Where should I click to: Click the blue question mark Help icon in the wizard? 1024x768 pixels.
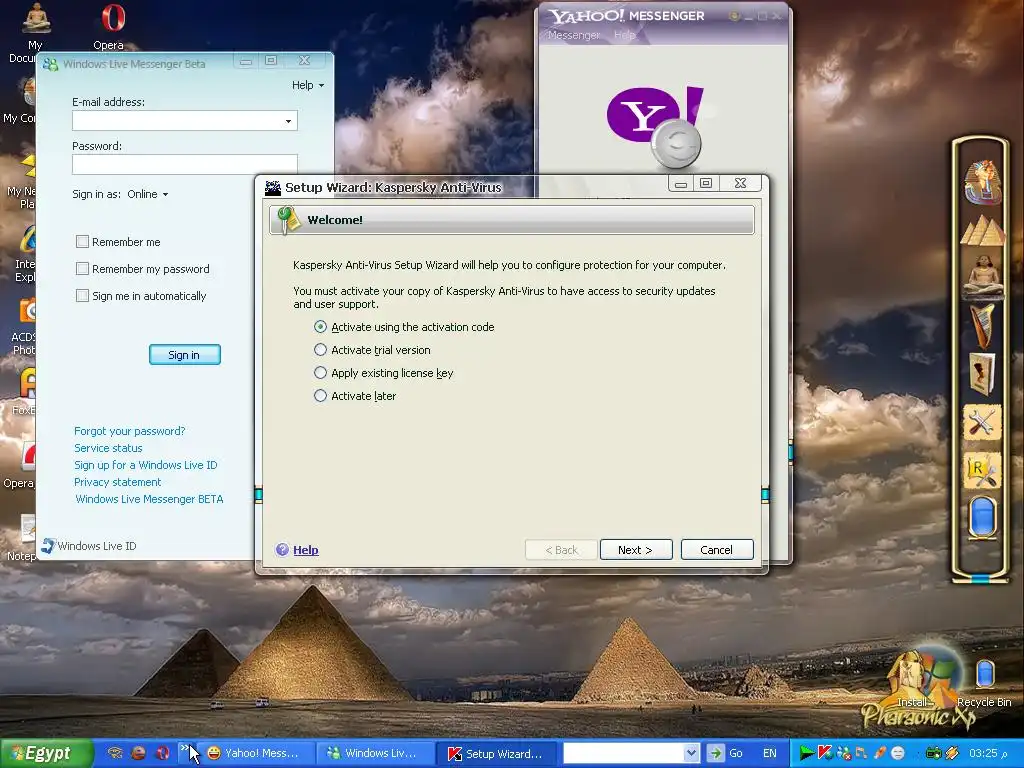[282, 550]
